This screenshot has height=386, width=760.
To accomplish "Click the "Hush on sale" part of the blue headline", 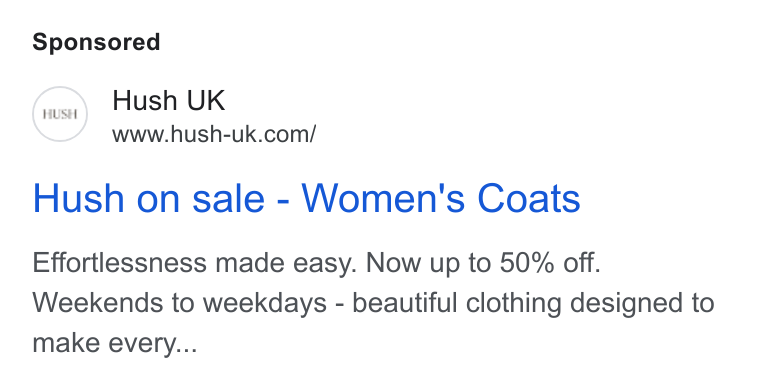I will (x=149, y=198).
